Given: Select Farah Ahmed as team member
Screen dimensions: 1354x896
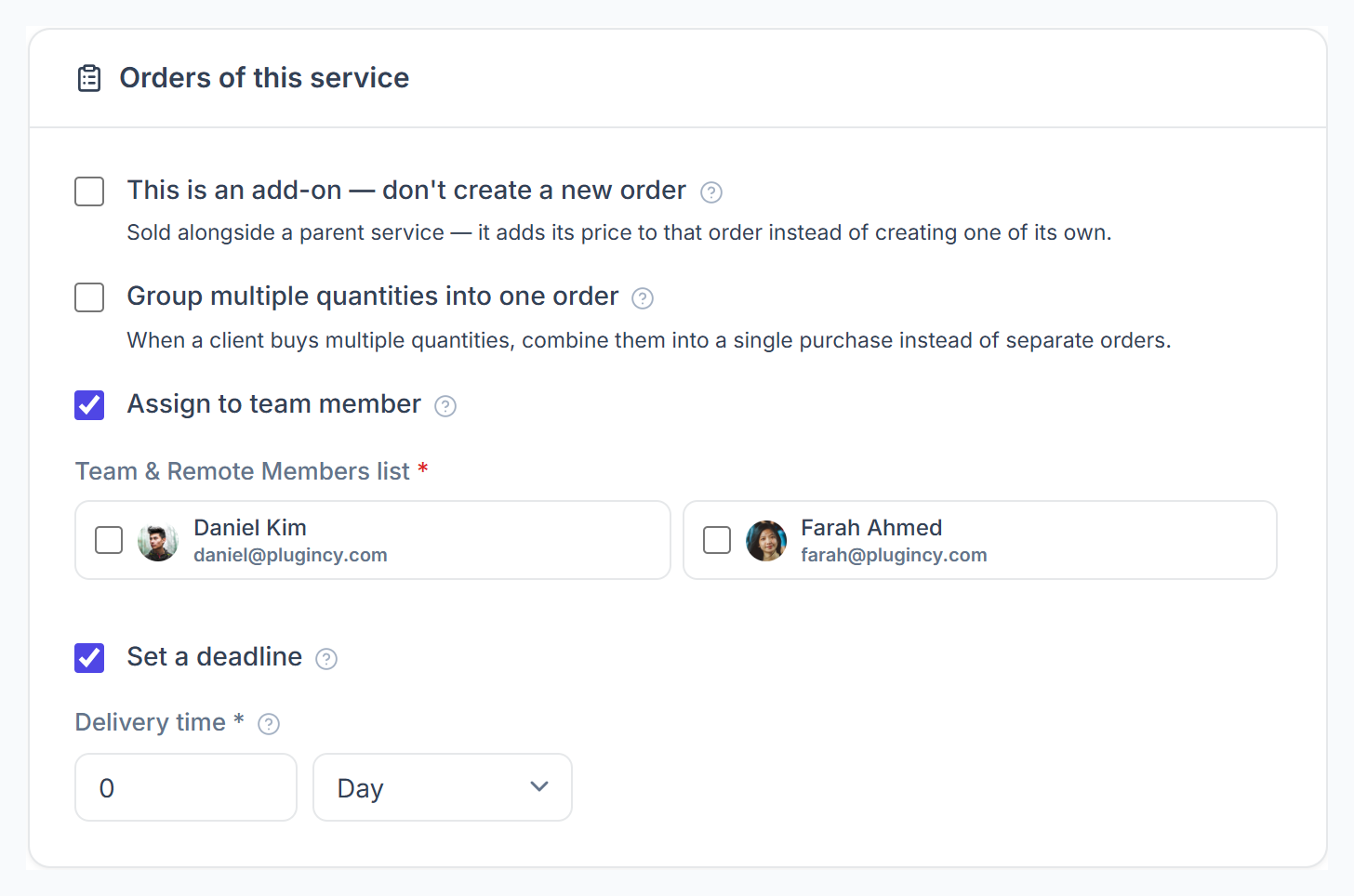Looking at the screenshot, I should [x=717, y=540].
